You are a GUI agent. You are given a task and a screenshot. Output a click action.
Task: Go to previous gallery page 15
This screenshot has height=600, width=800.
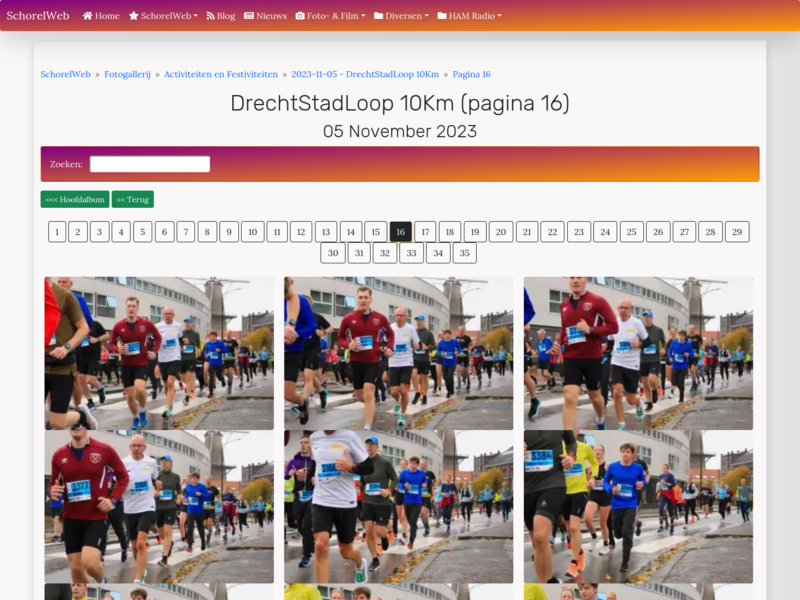pyautogui.click(x=376, y=232)
